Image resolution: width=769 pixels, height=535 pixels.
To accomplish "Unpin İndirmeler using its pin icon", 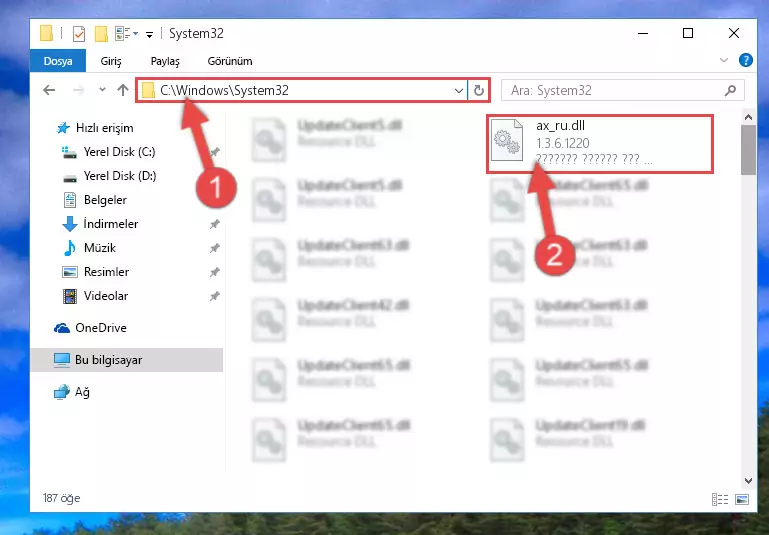I will (x=214, y=224).
